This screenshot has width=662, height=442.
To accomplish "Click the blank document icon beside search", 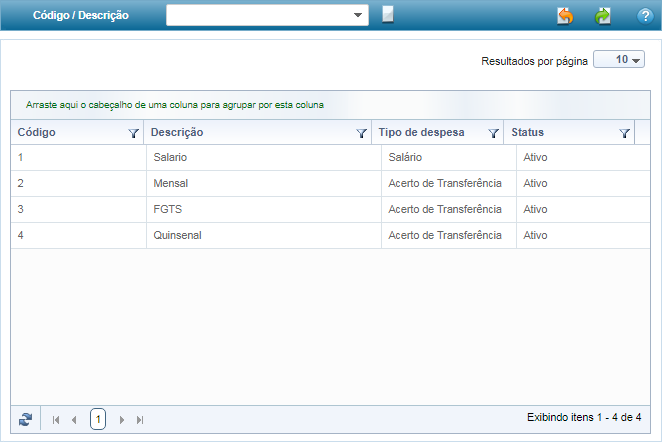I will (388, 15).
